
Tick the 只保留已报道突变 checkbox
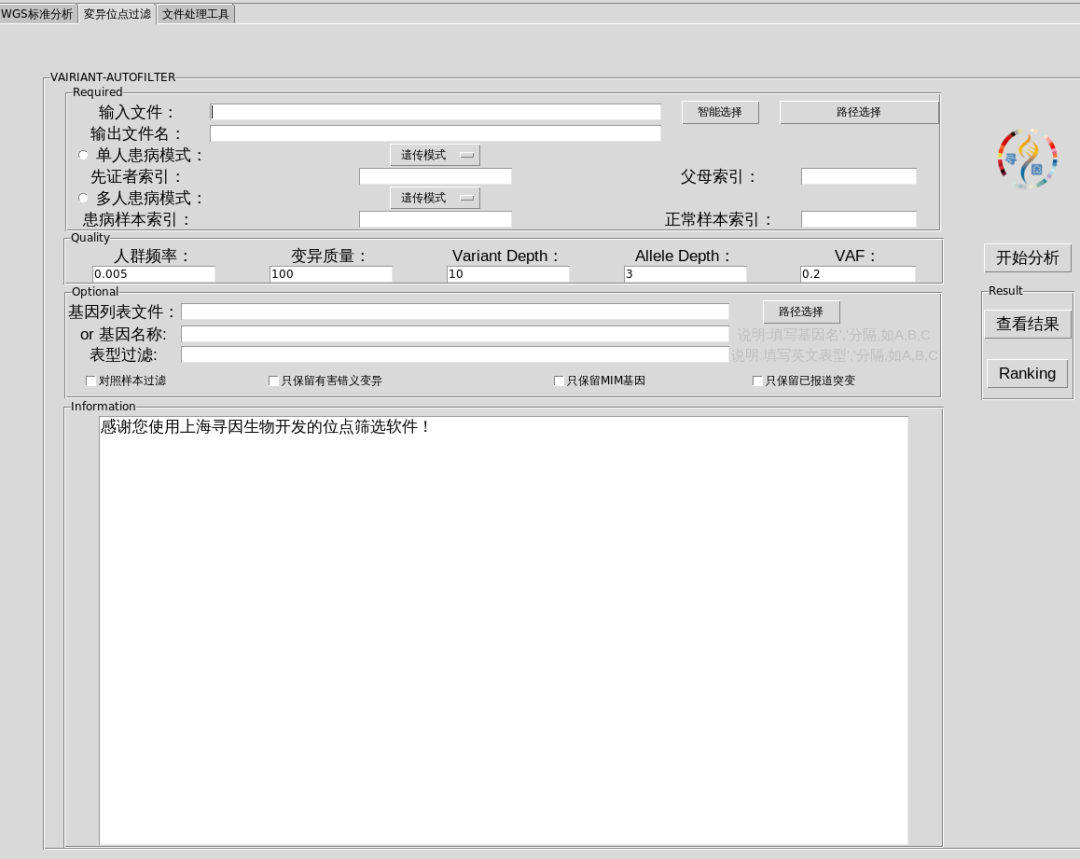click(758, 381)
